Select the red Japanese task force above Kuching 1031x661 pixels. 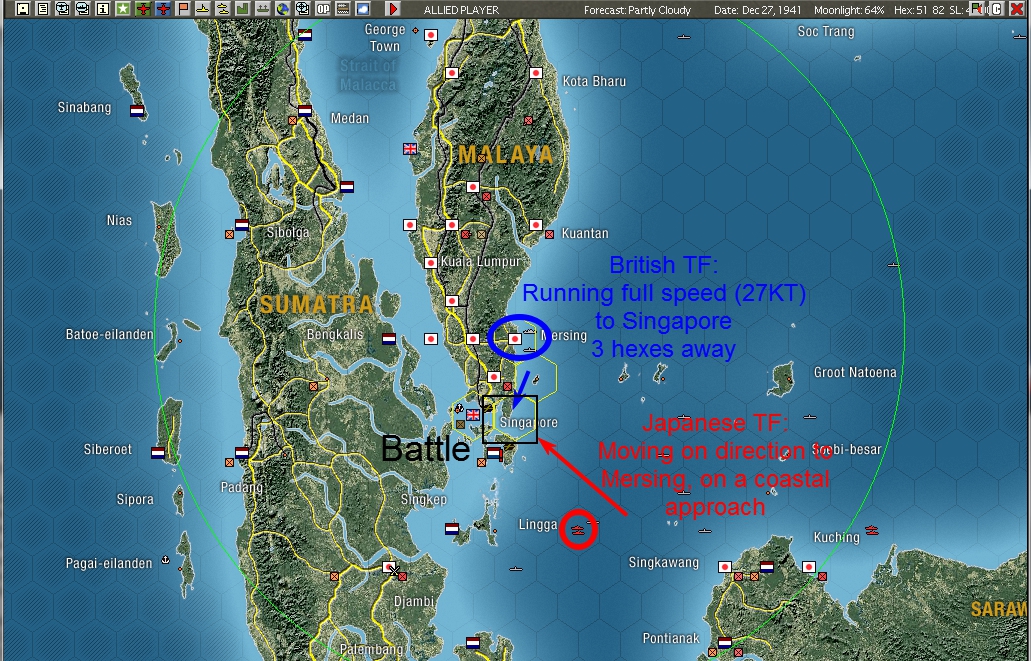tap(872, 530)
